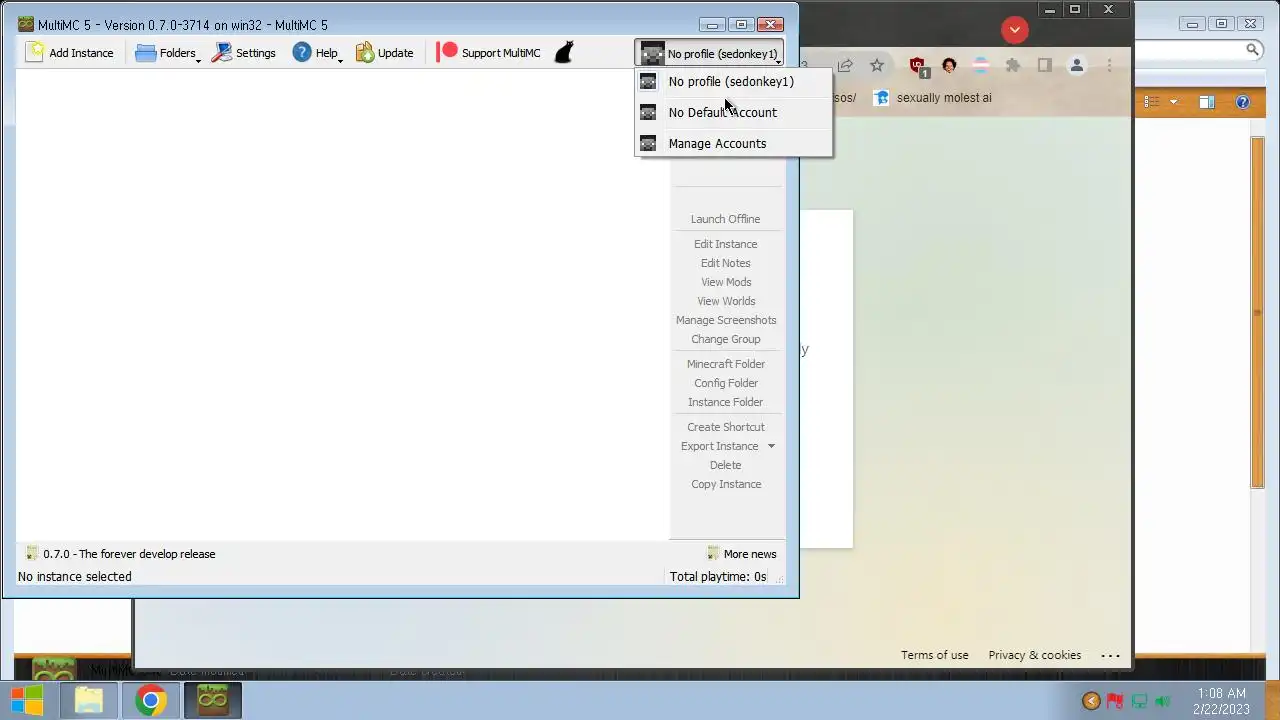Open Google Chrome from taskbar
The image size is (1280, 720).
pos(150,700)
